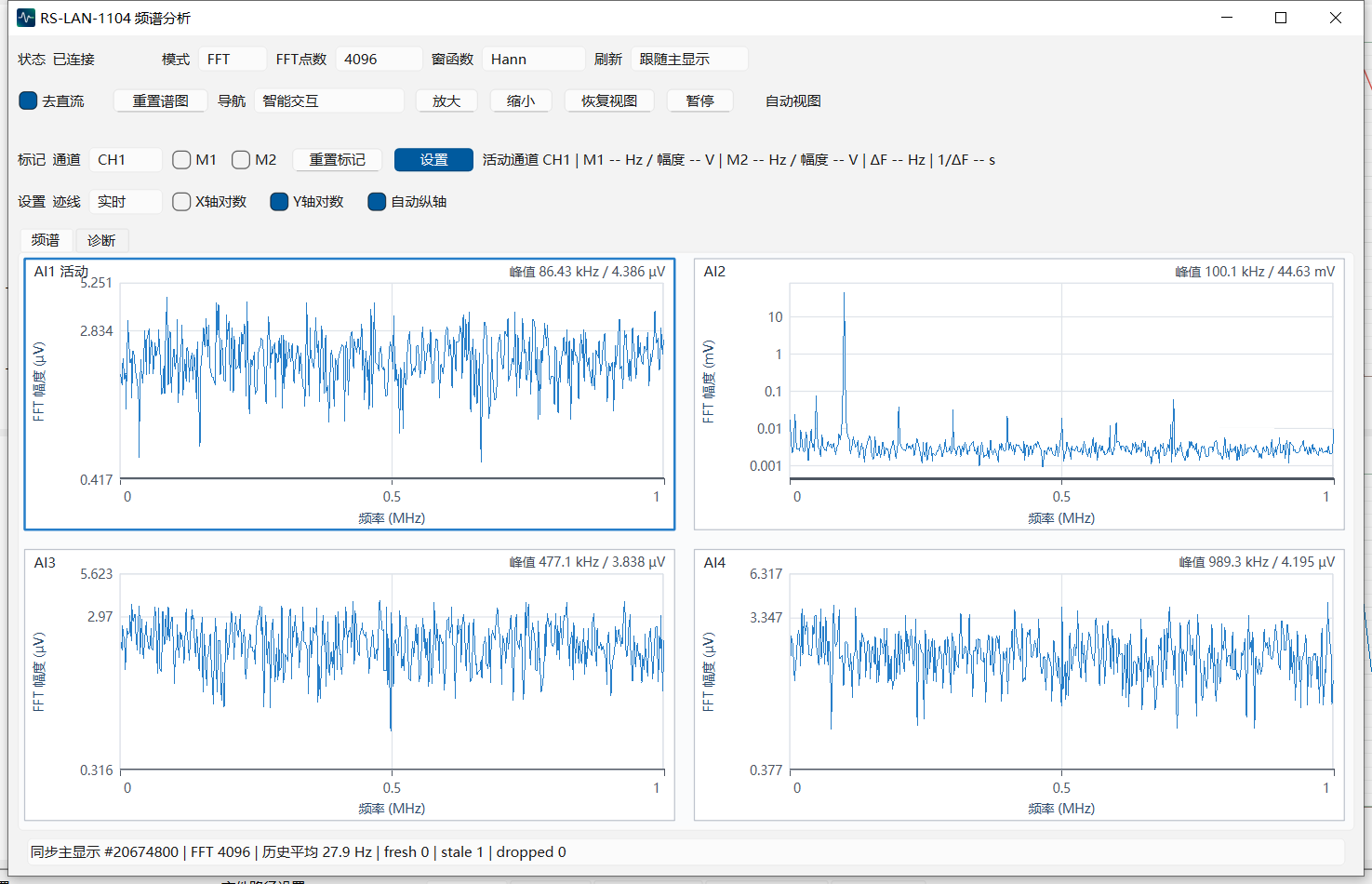Click AI1 peak text 86.43 kHz / 4.386 µV

pyautogui.click(x=587, y=272)
